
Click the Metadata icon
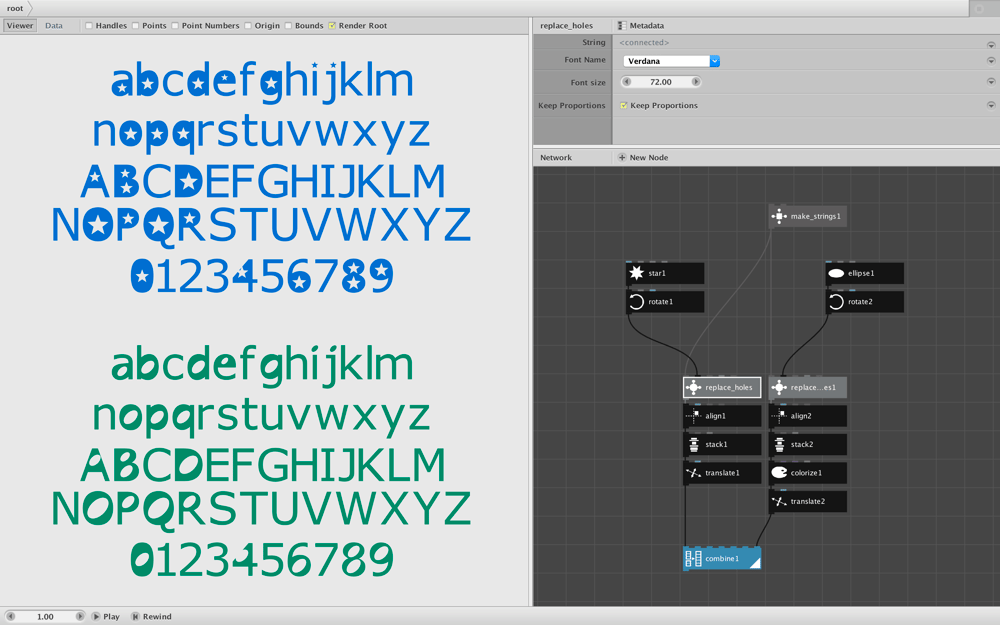pyautogui.click(x=622, y=26)
